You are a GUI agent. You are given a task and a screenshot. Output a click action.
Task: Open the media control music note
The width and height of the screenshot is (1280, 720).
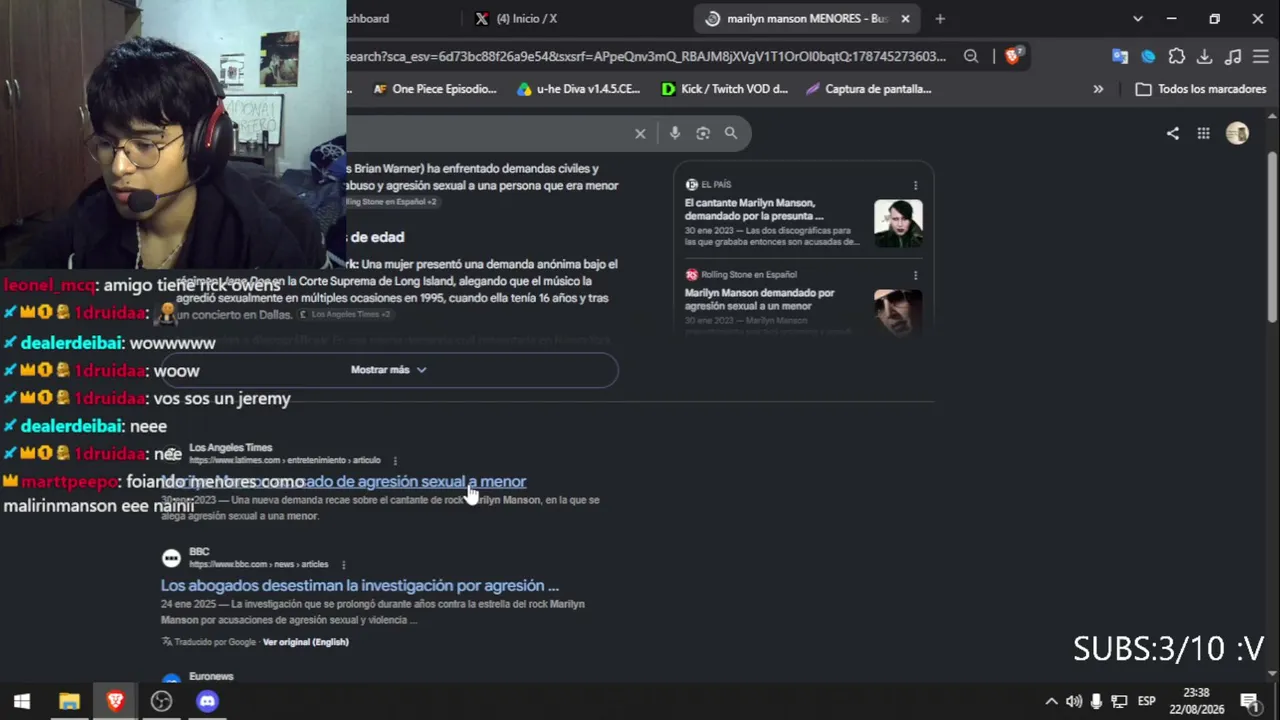[1233, 56]
